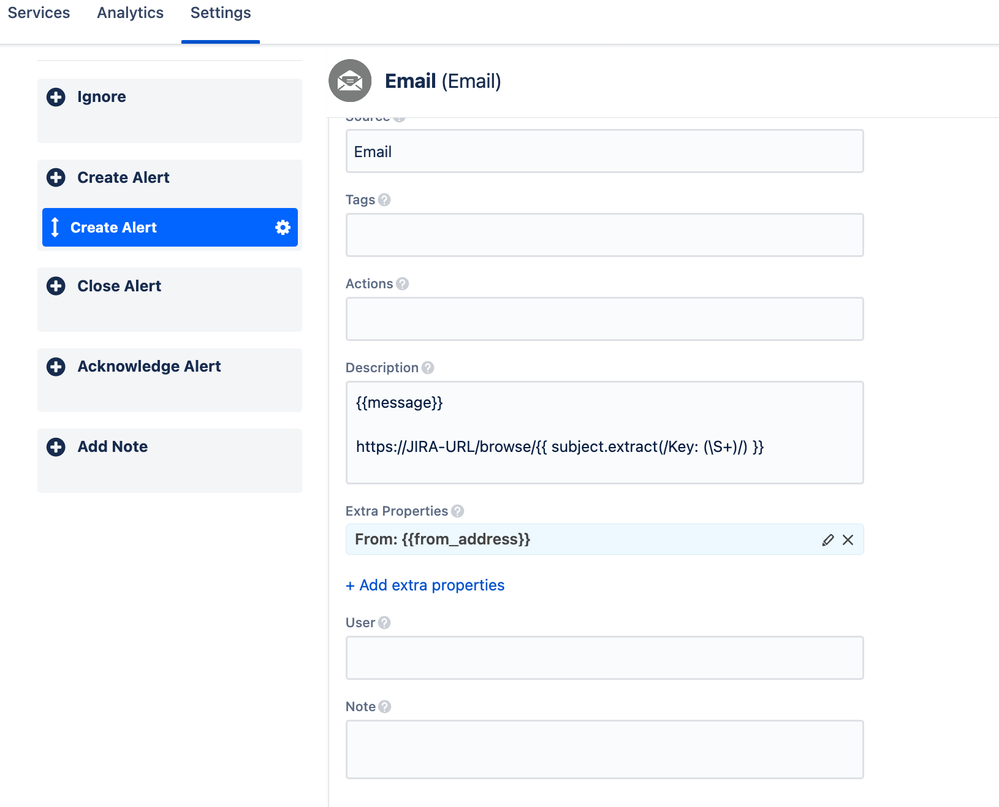The image size is (999, 807).
Task: Show help for Extra Properties
Action: point(457,511)
